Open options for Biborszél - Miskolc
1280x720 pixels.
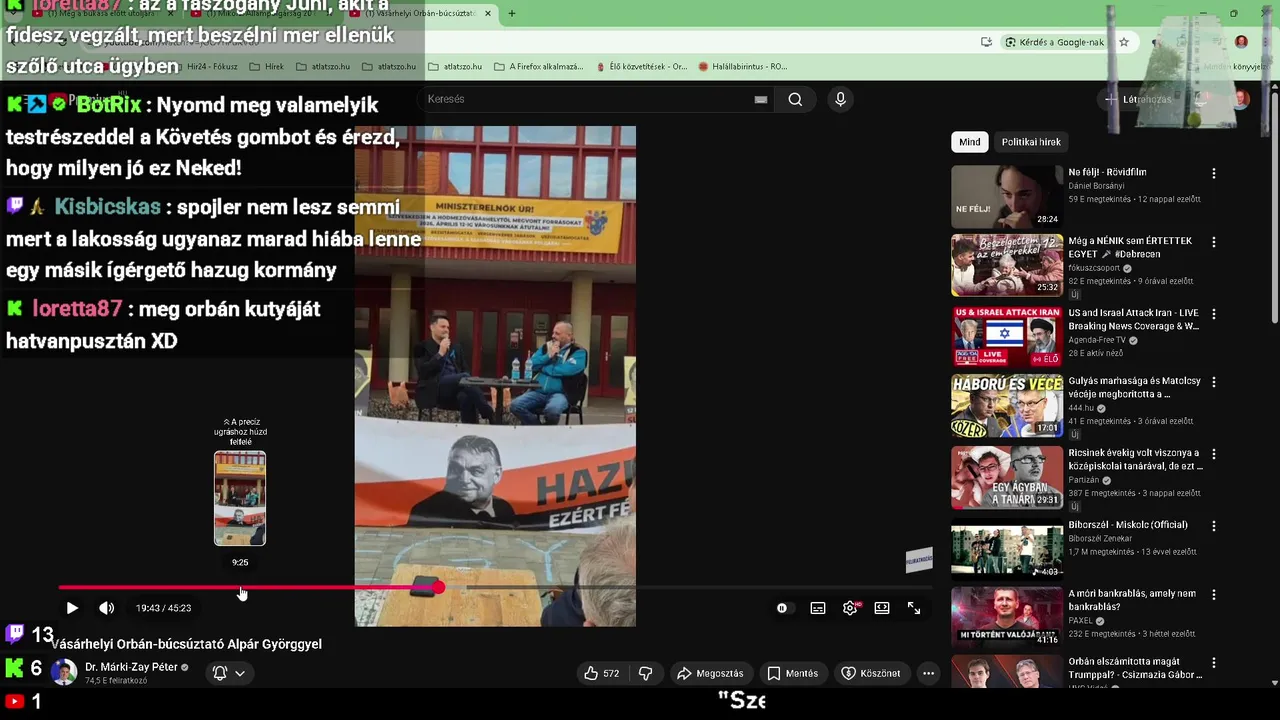pyautogui.click(x=1214, y=525)
